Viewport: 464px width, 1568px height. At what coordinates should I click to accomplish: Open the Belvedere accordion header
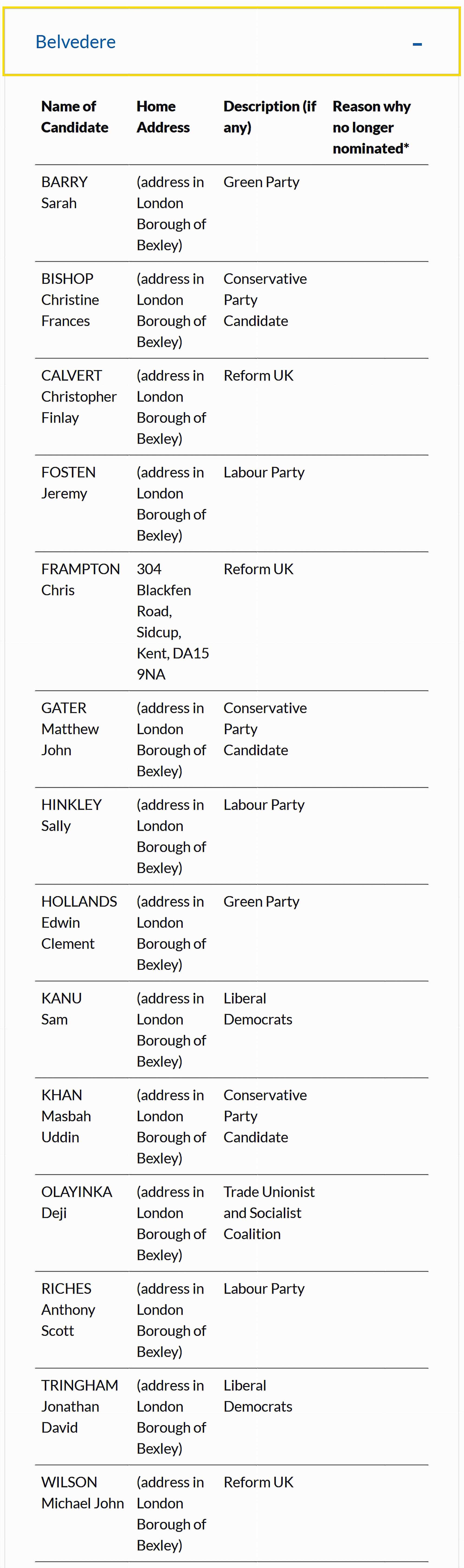(x=231, y=41)
